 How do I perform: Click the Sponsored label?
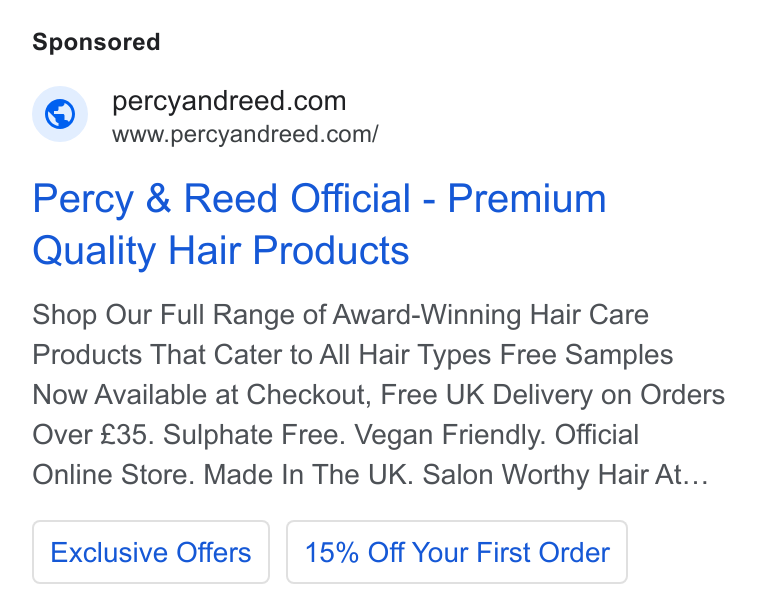[x=96, y=42]
